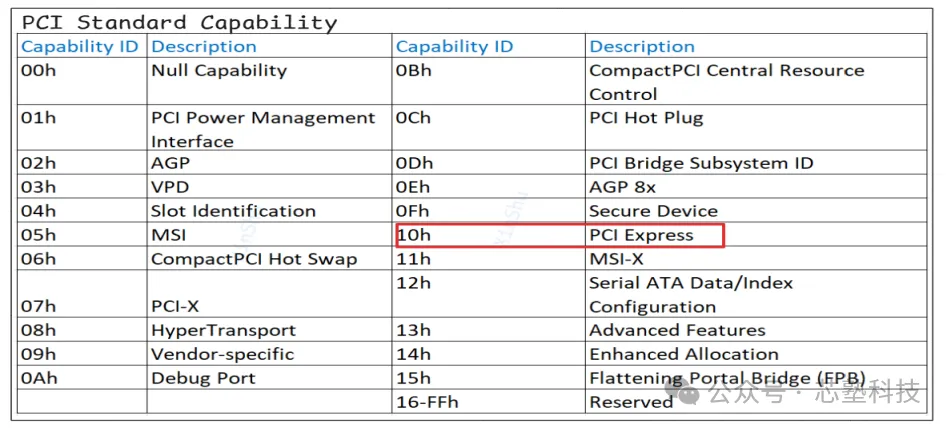Click the "Enhanced Allocation" cell
The height and width of the screenshot is (430, 951).
coord(684,354)
